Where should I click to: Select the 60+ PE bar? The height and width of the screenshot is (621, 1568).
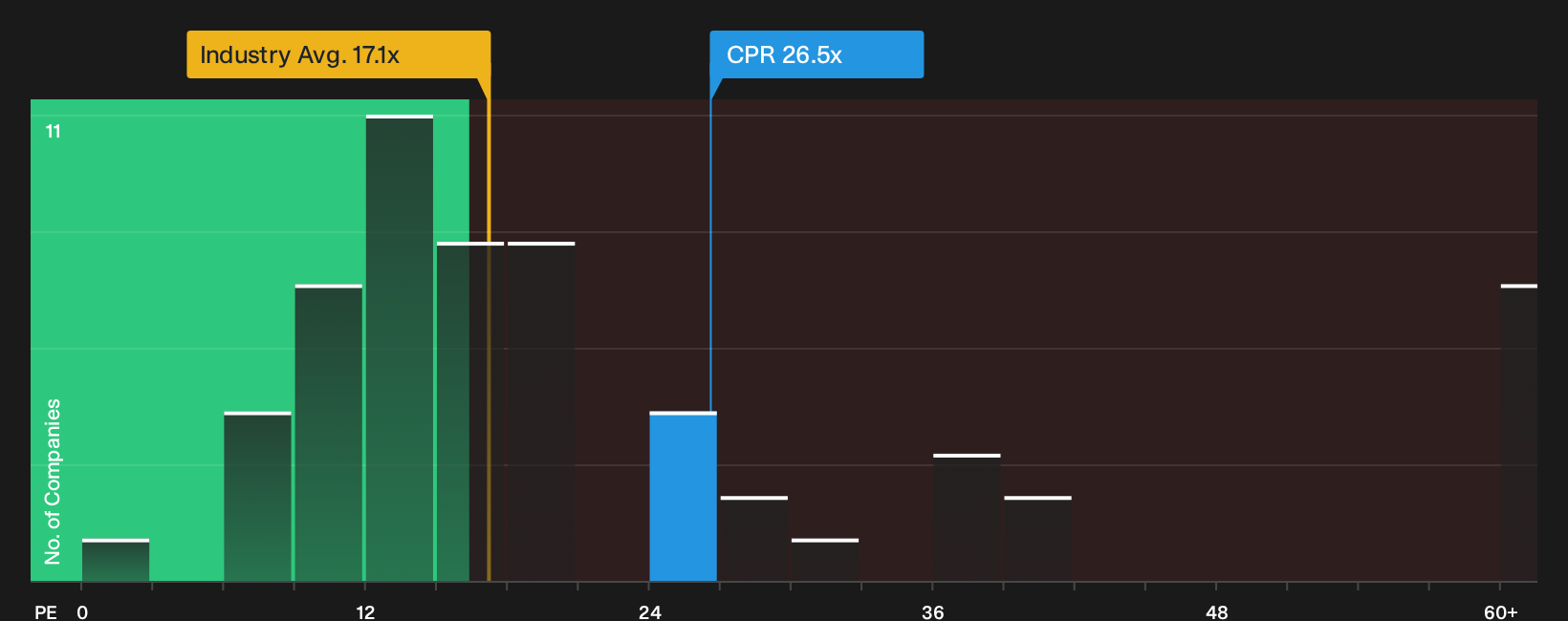pyautogui.click(x=1518, y=433)
